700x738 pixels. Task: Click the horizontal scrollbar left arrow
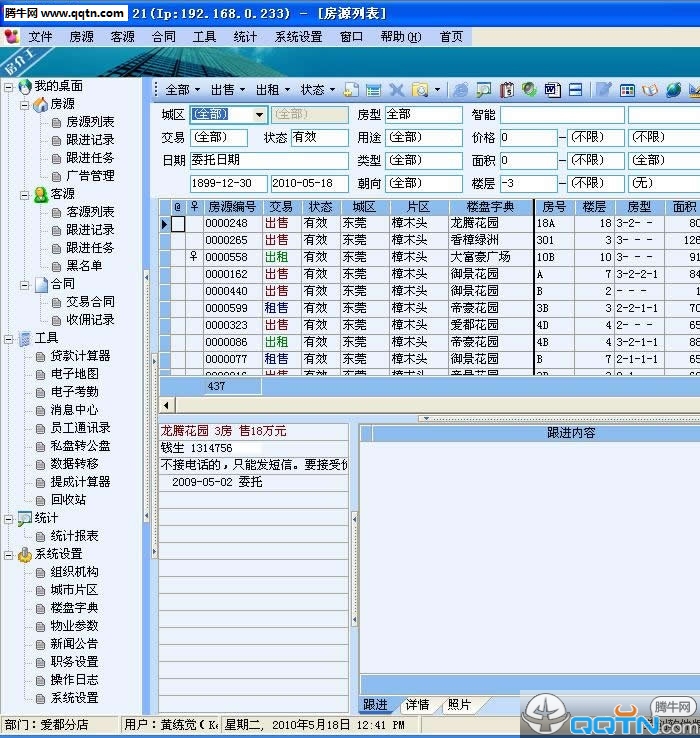(166, 405)
